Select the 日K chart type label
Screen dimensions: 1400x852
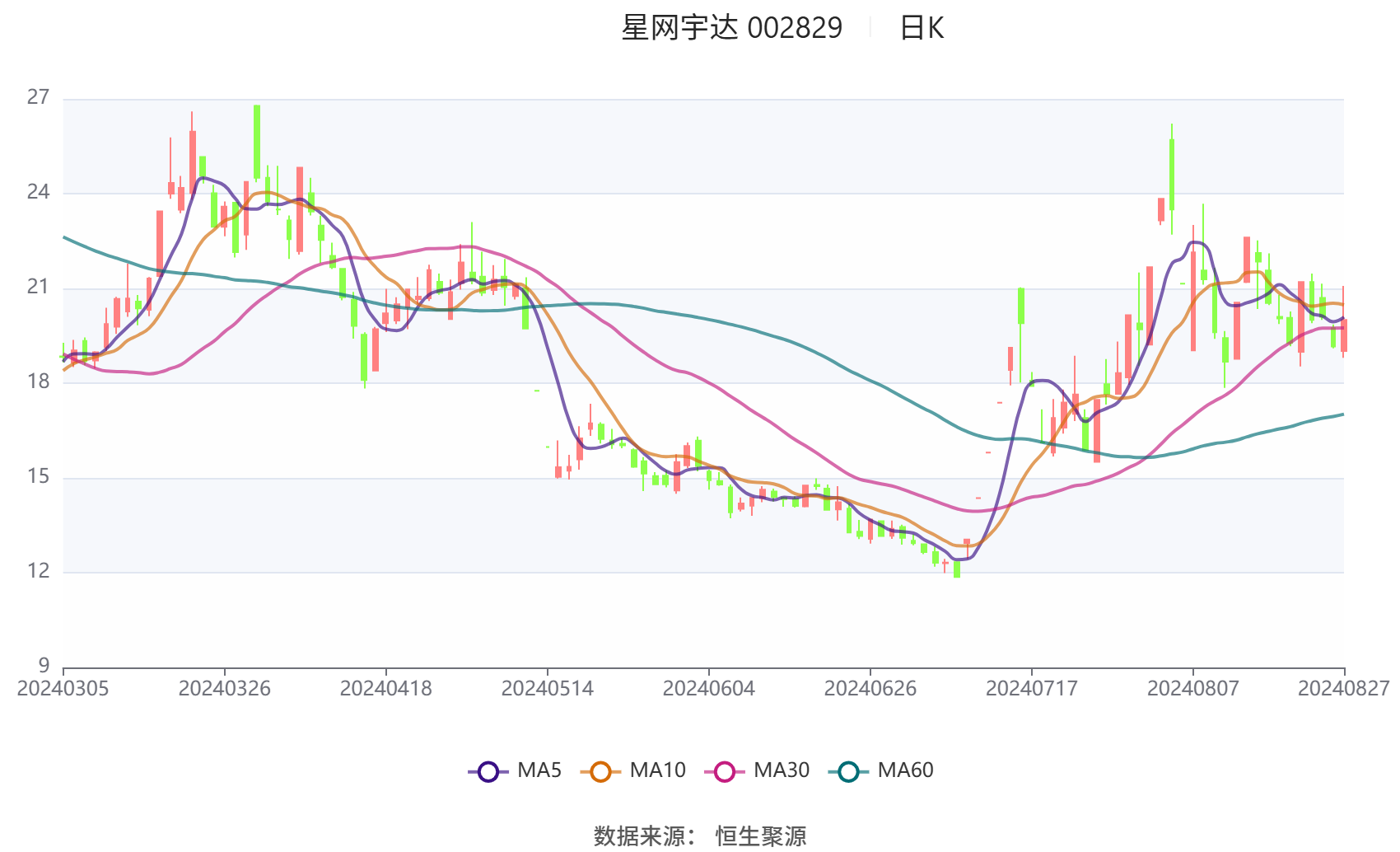[x=922, y=29]
